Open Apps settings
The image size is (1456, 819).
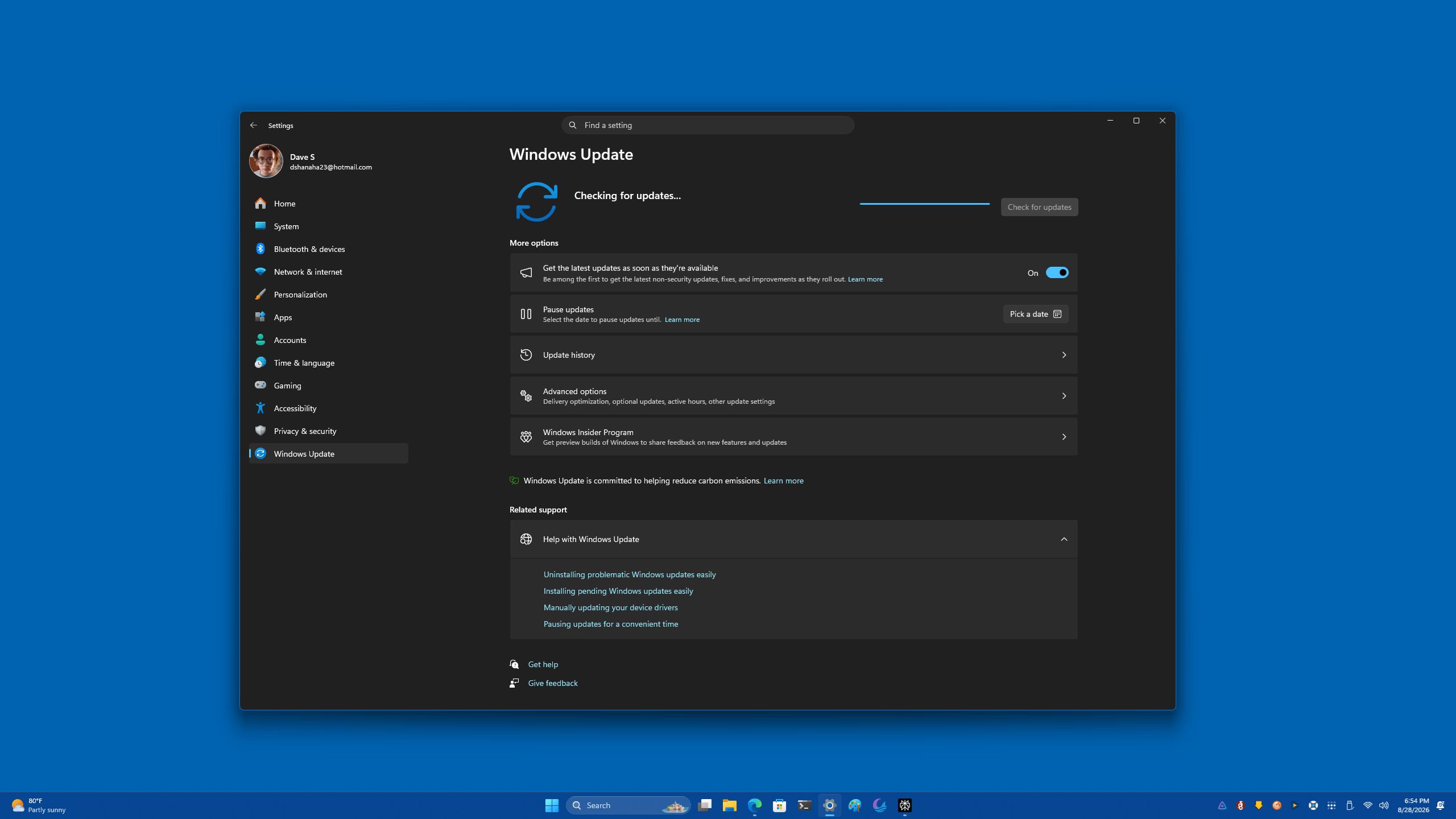(x=329, y=317)
